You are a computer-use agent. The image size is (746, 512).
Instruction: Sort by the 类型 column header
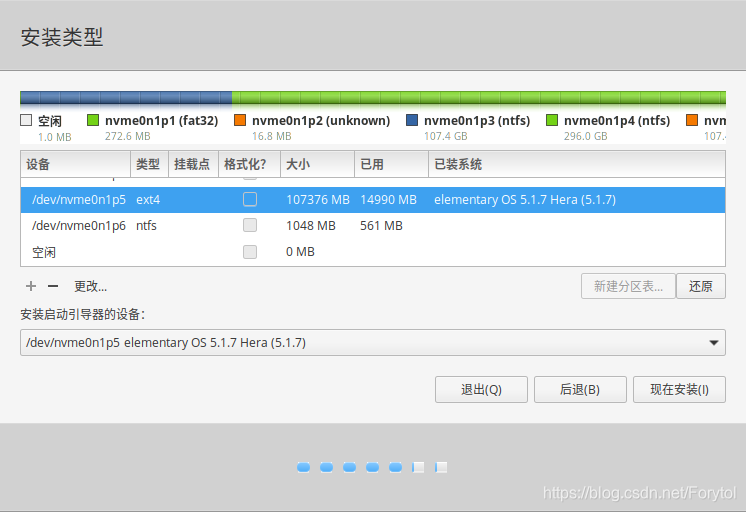point(149,164)
